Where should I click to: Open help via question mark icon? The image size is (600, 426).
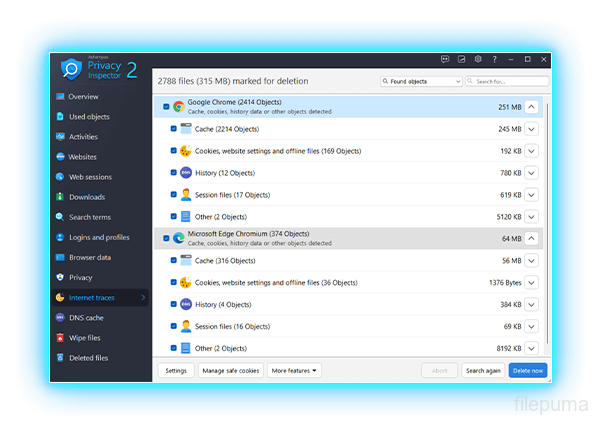[x=494, y=59]
